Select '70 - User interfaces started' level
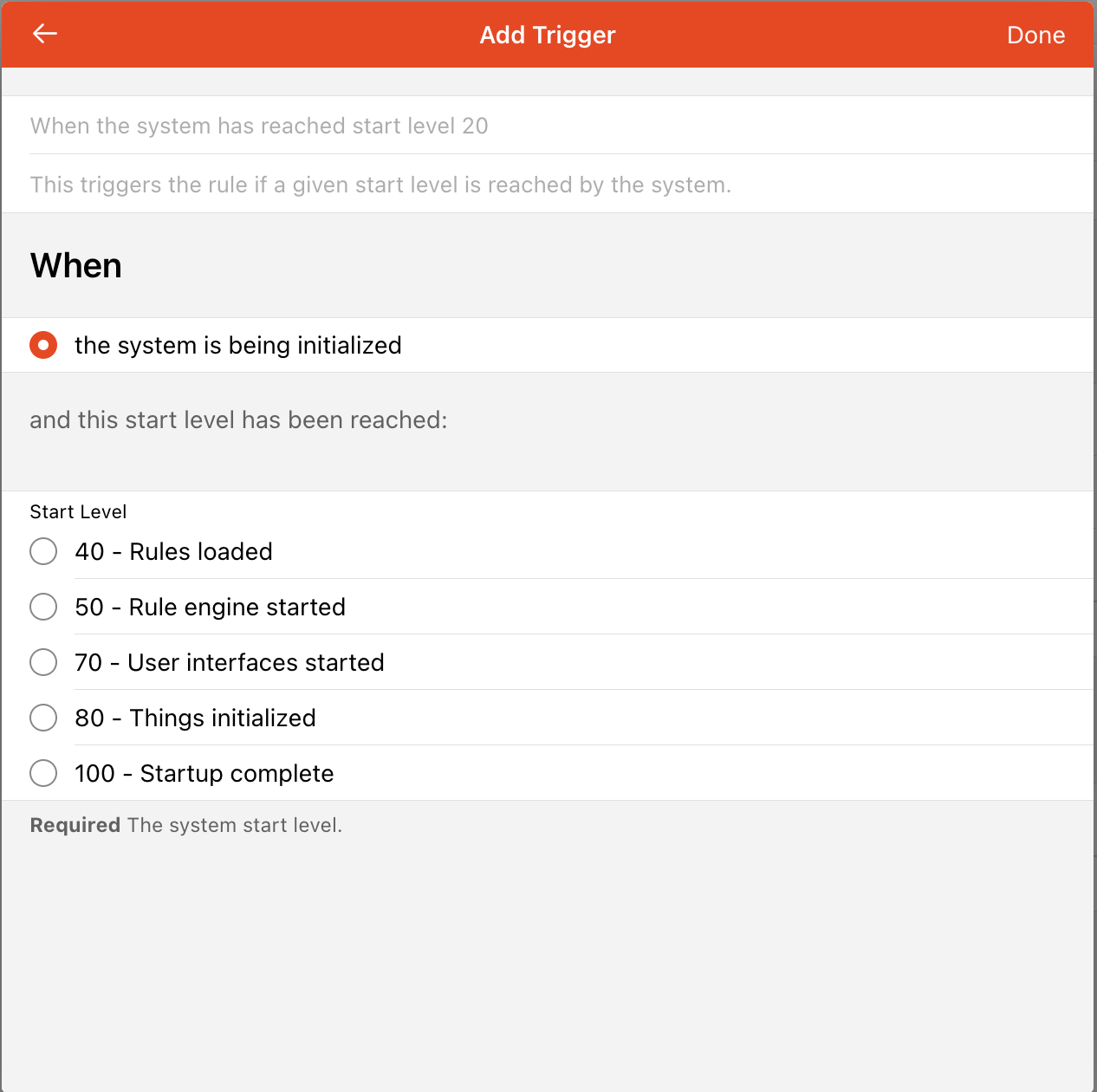Screen dimensions: 1097x1092 [x=43, y=662]
